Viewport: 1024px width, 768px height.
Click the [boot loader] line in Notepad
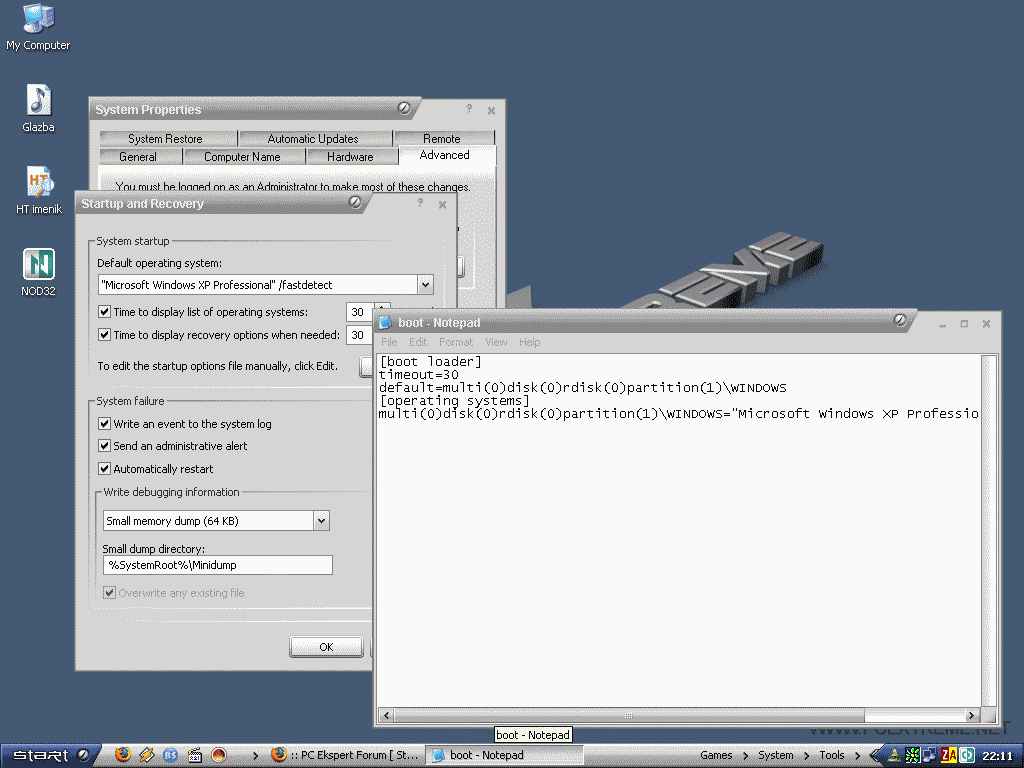click(430, 362)
